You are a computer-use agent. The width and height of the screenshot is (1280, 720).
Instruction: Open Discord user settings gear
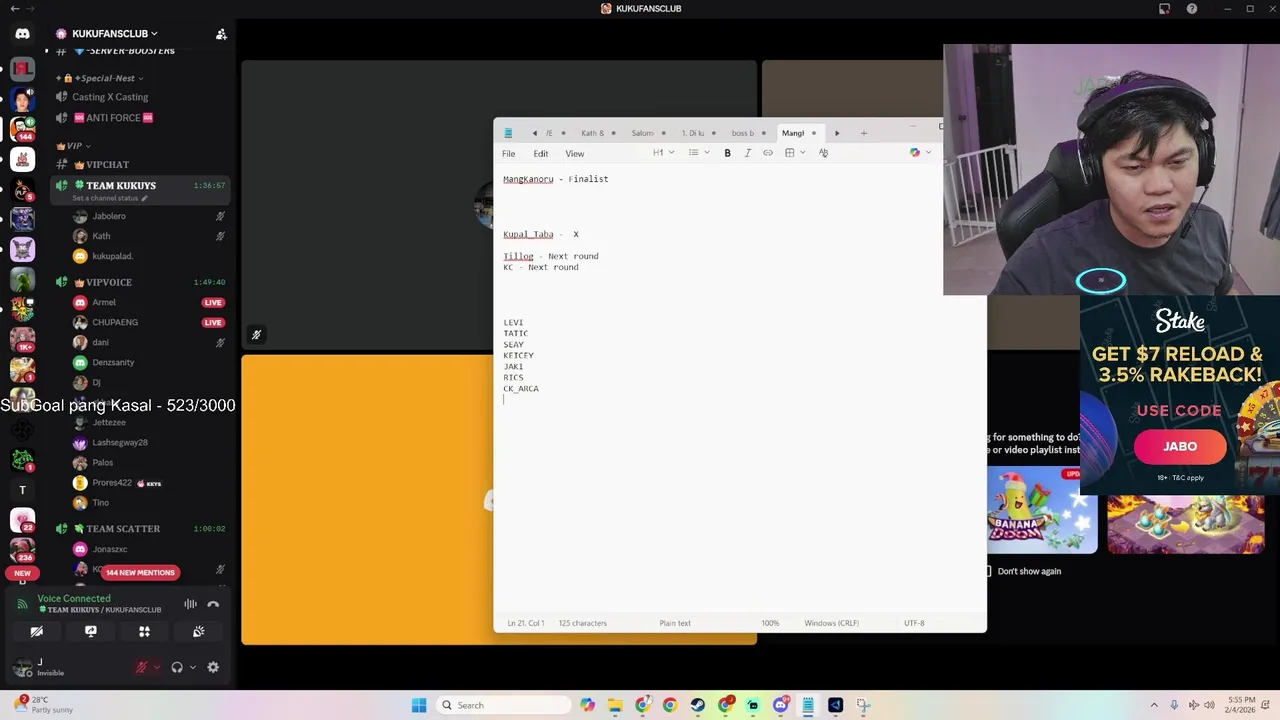pyautogui.click(x=213, y=667)
